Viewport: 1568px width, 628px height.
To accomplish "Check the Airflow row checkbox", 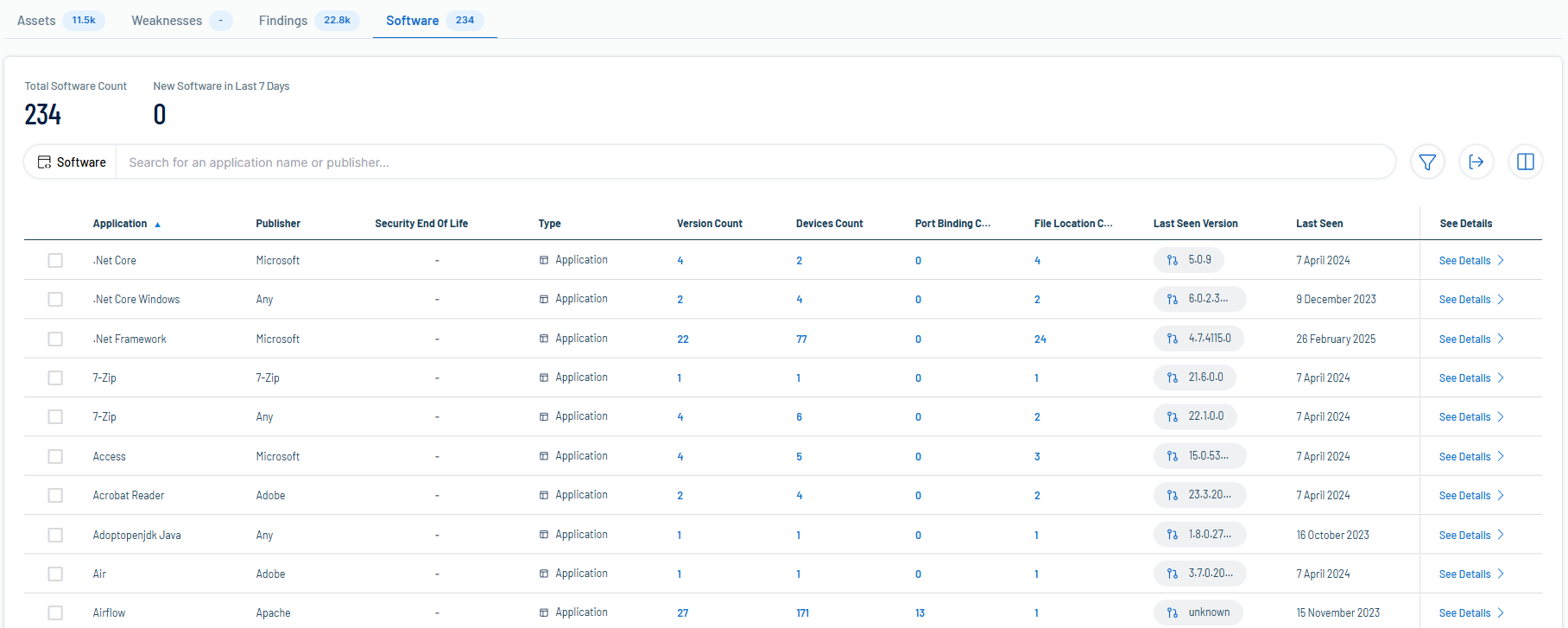I will pos(55,612).
